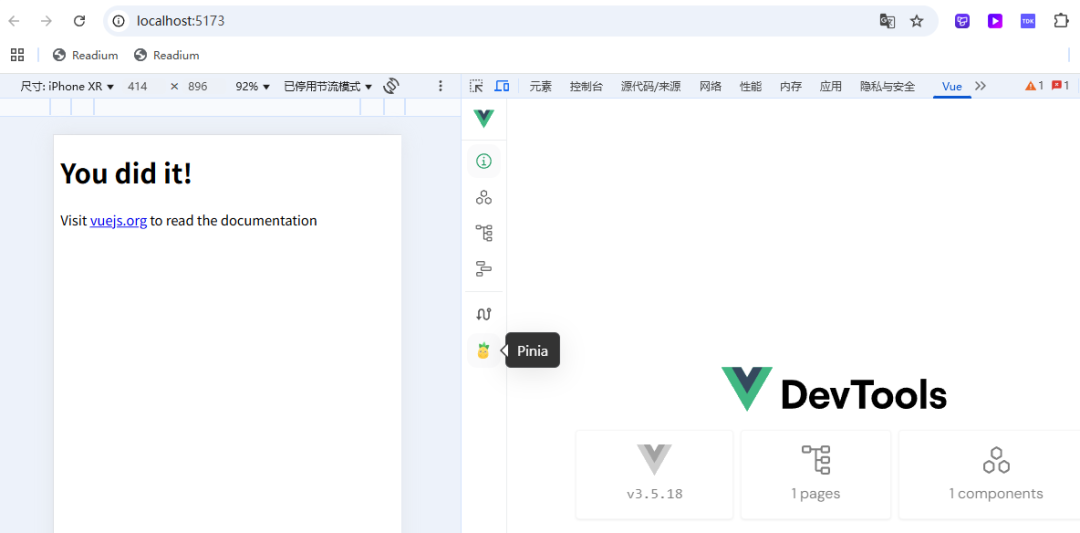
Task: Click the translate page icon in the address bar
Action: 887,21
